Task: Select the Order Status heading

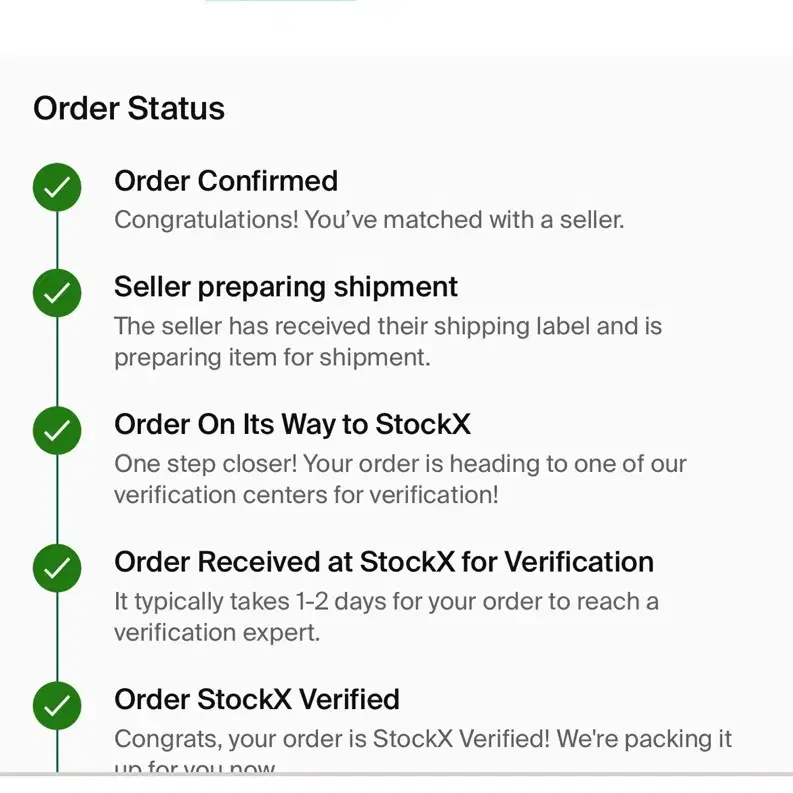Action: (129, 108)
